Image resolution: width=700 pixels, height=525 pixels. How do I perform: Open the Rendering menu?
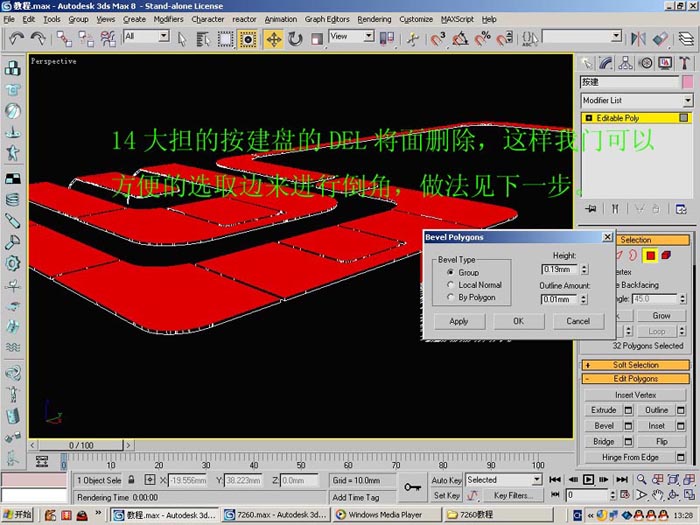[x=374, y=19]
